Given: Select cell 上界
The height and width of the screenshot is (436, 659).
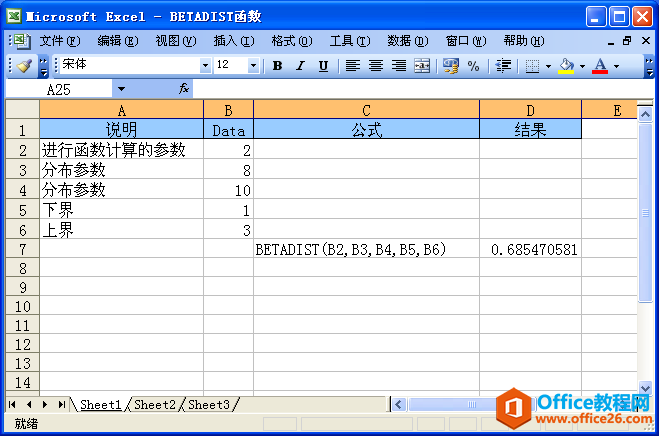Looking at the screenshot, I should point(121,230).
